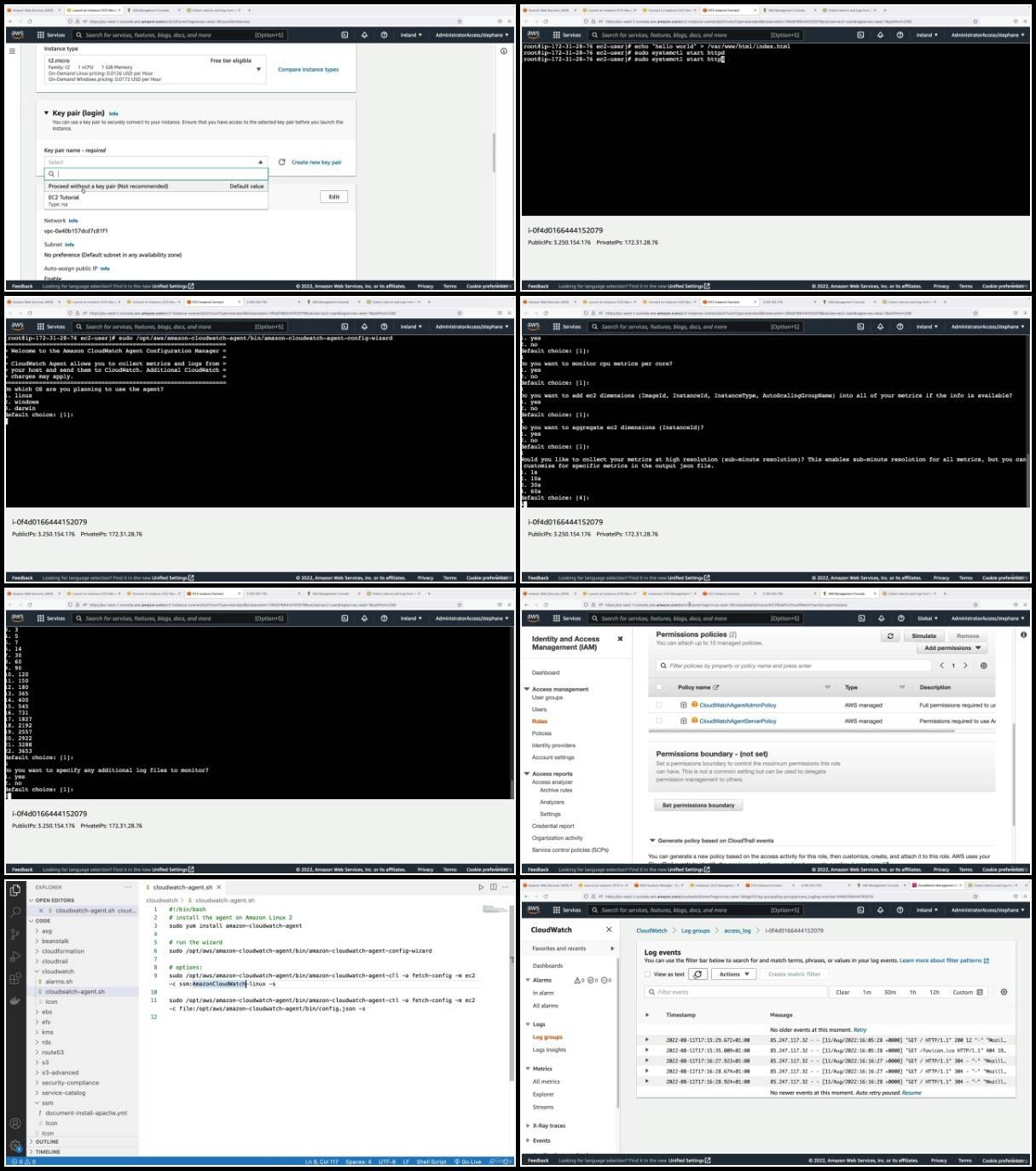The width and height of the screenshot is (1036, 1171).
Task: Open hamburger menu in key pair panel
Action: tap(12, 51)
